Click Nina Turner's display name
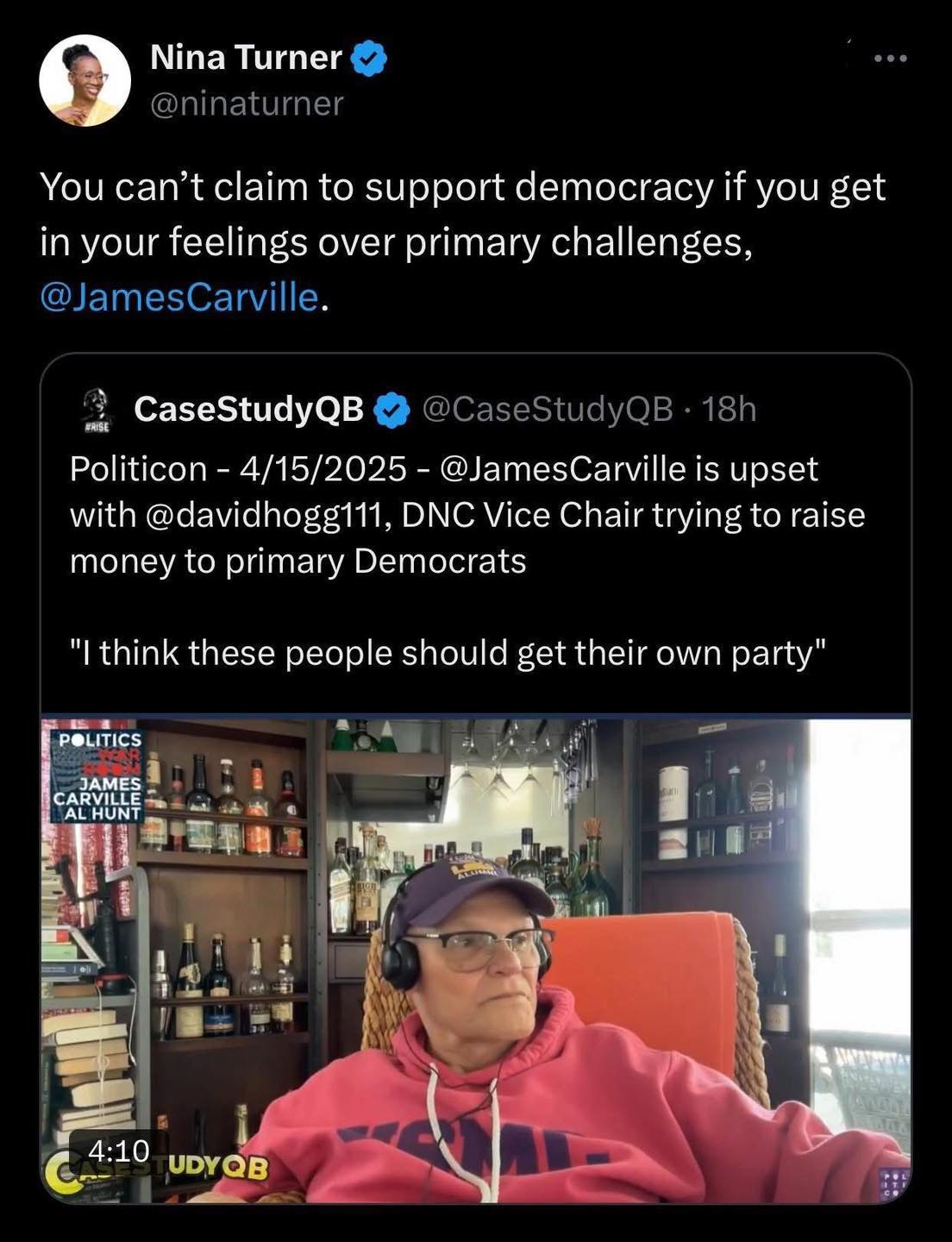The width and height of the screenshot is (952, 1242). (x=244, y=59)
